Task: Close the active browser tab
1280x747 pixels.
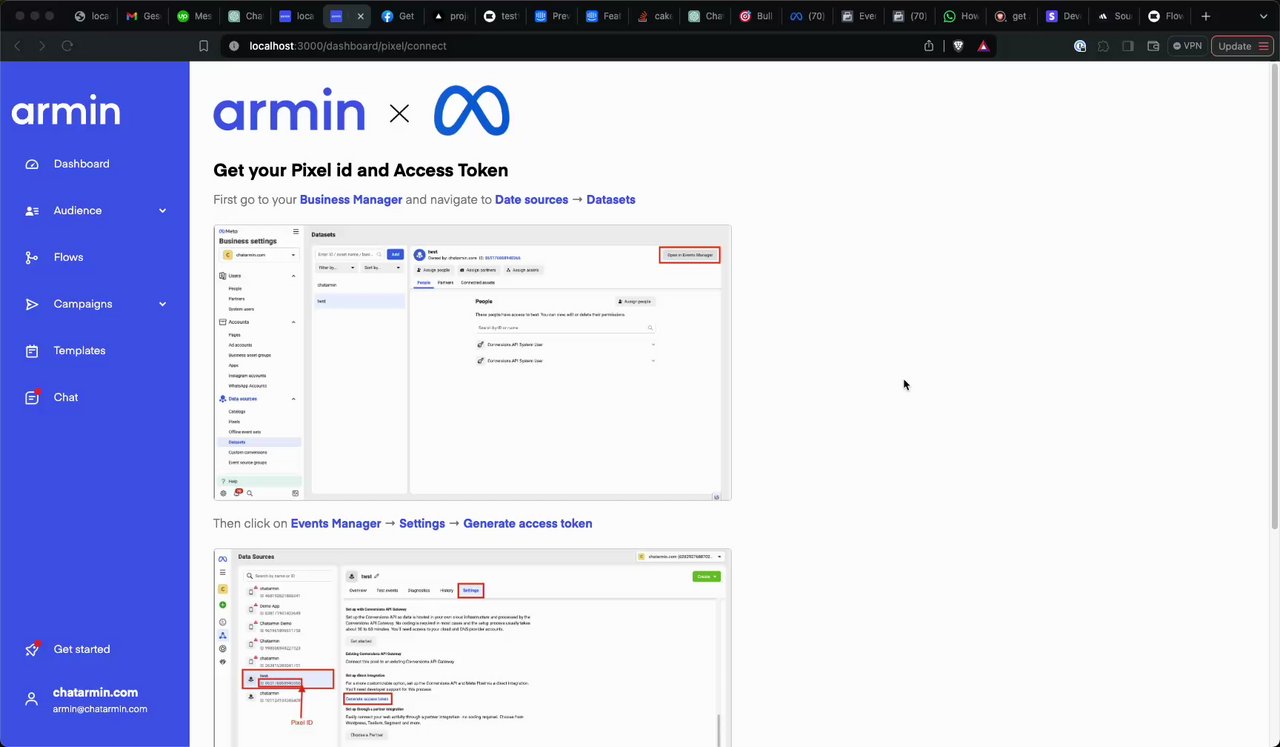Action: pyautogui.click(x=361, y=16)
